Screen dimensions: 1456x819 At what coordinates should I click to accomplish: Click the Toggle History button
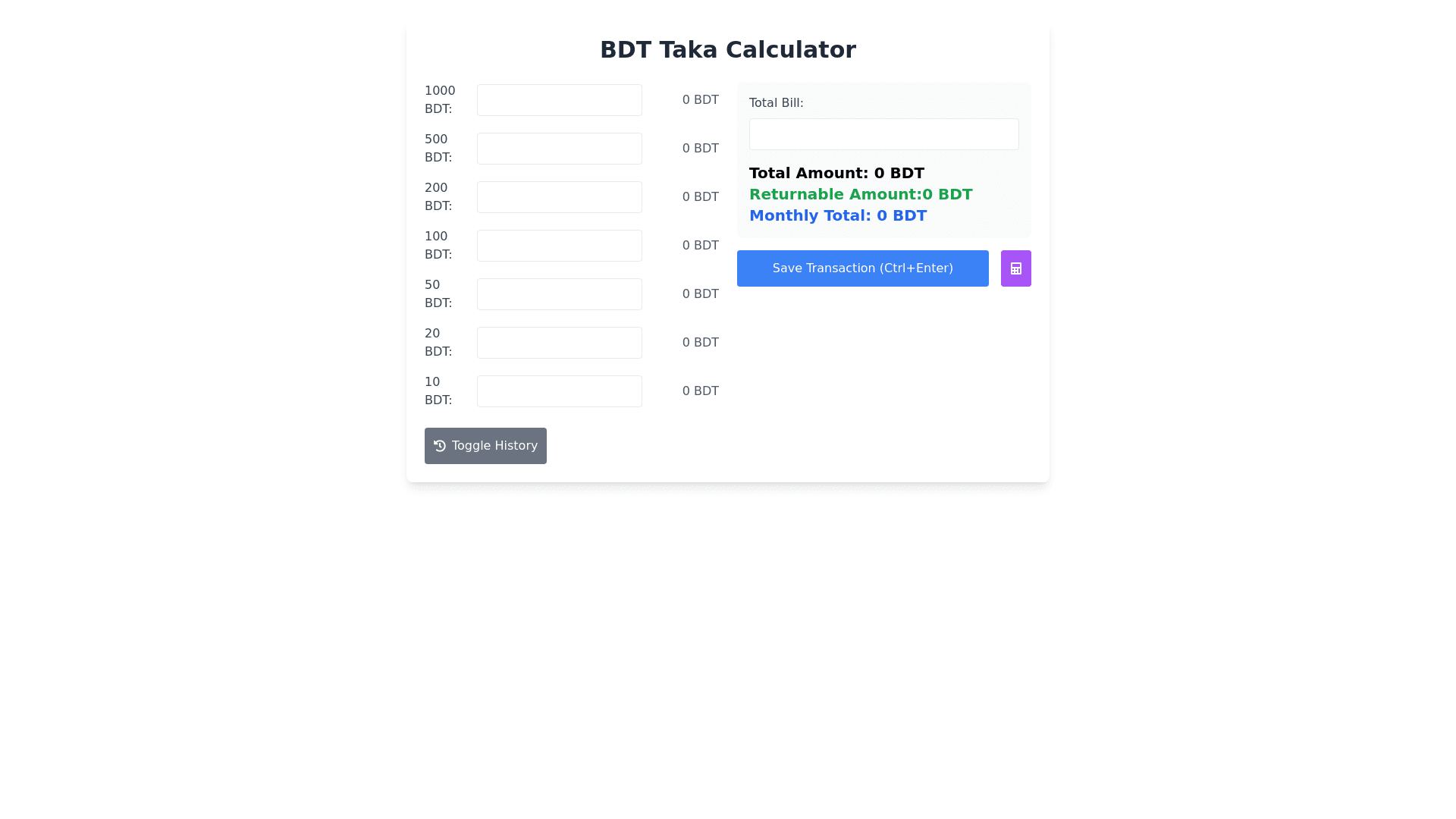click(485, 446)
